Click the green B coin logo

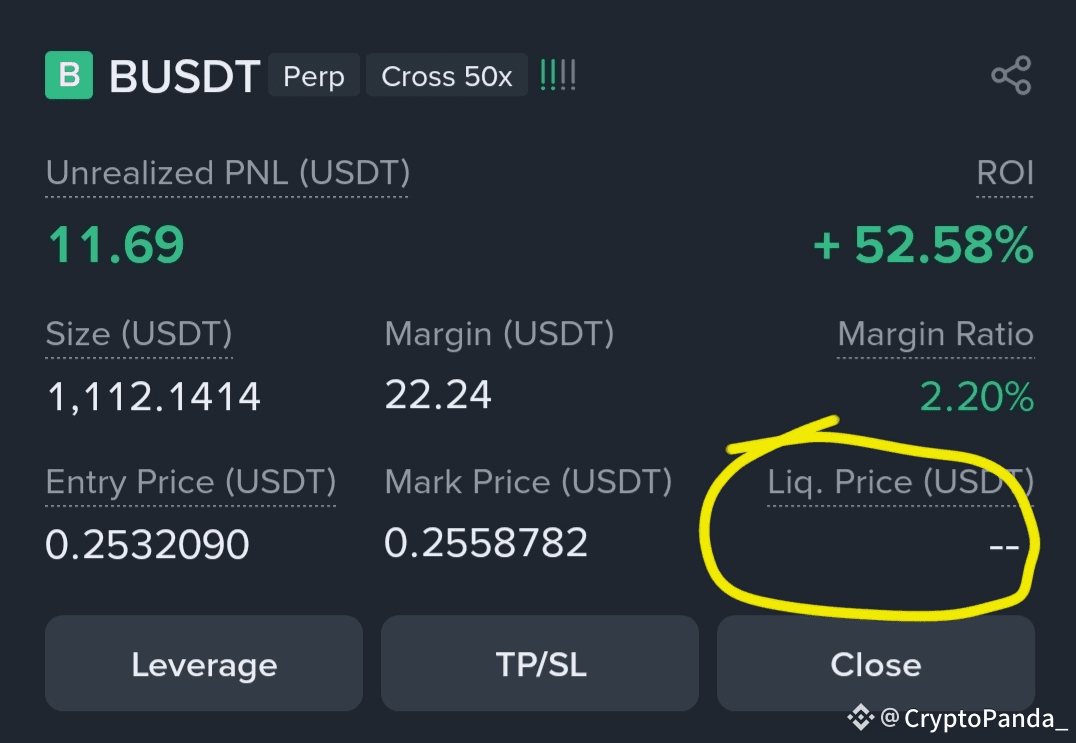pyautogui.click(x=69, y=75)
